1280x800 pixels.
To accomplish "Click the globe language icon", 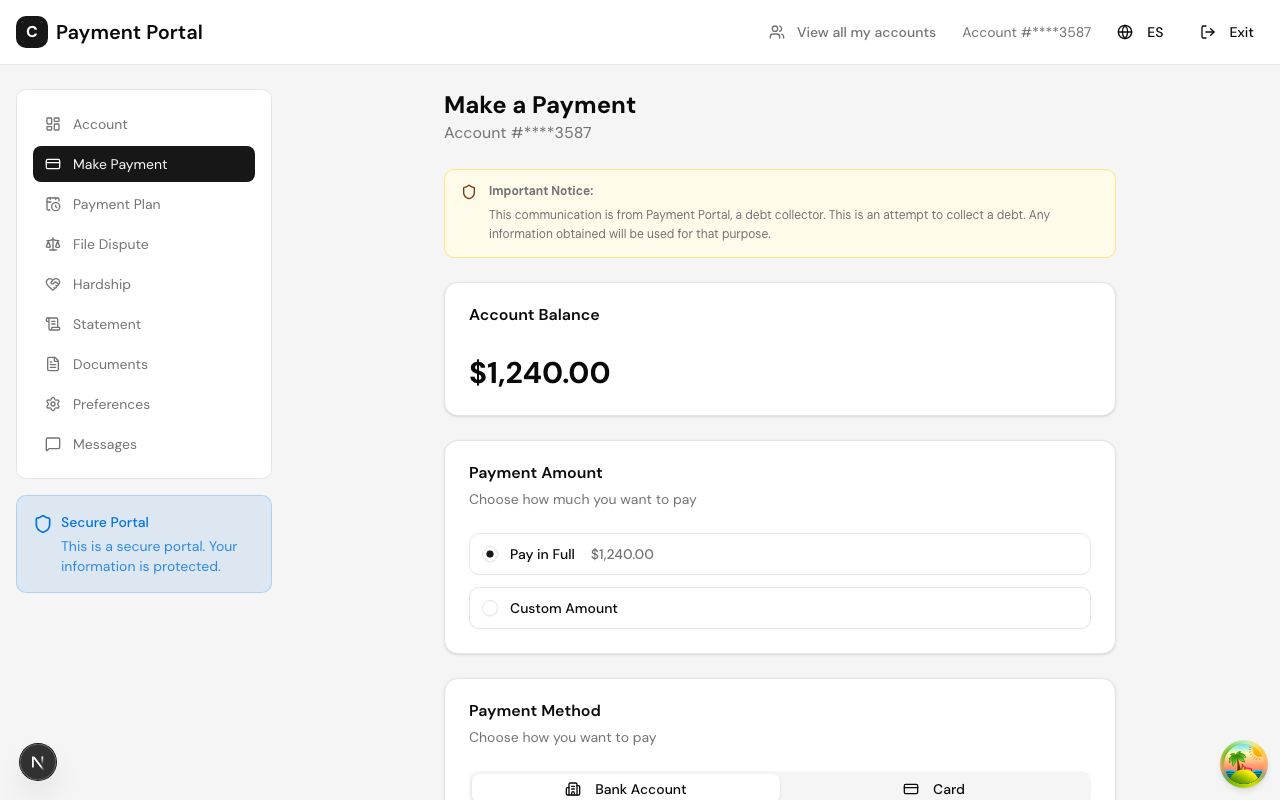I will [1125, 32].
